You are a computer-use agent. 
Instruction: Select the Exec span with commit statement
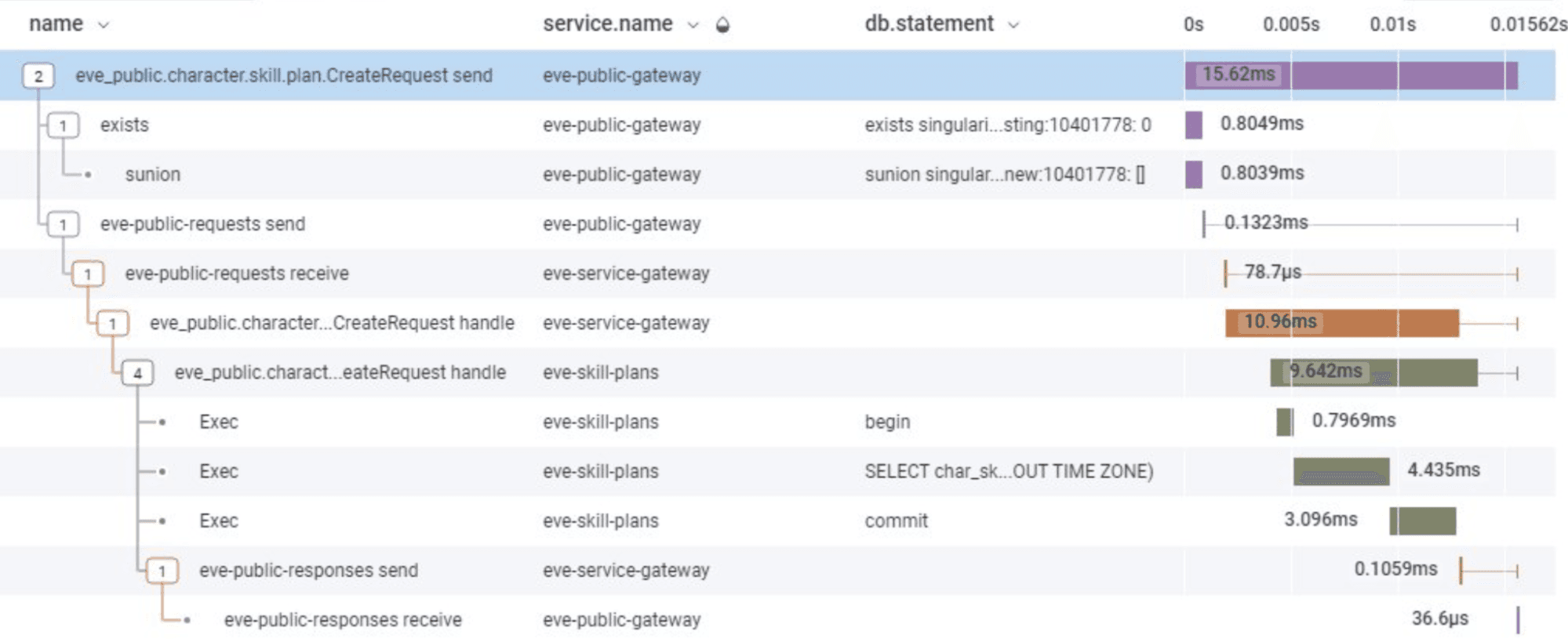pyautogui.click(x=219, y=521)
